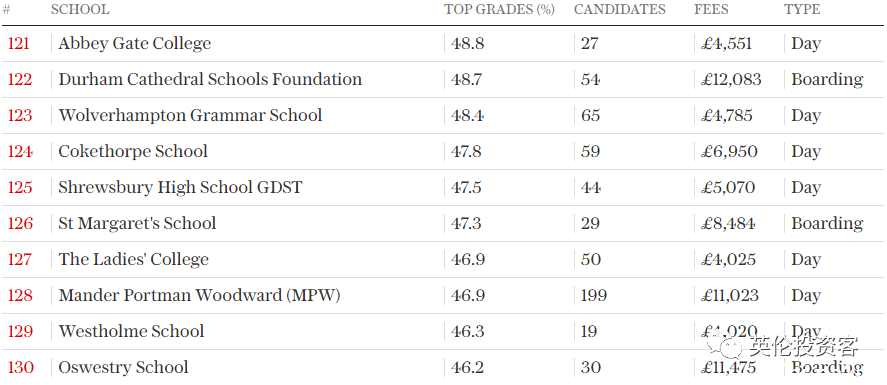Open Wolverhampton Grammar School entry

(x=190, y=115)
